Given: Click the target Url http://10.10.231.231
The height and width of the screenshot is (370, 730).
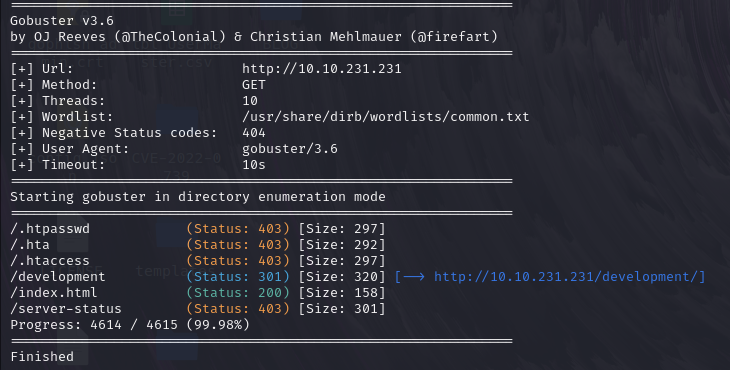Looking at the screenshot, I should point(322,69).
